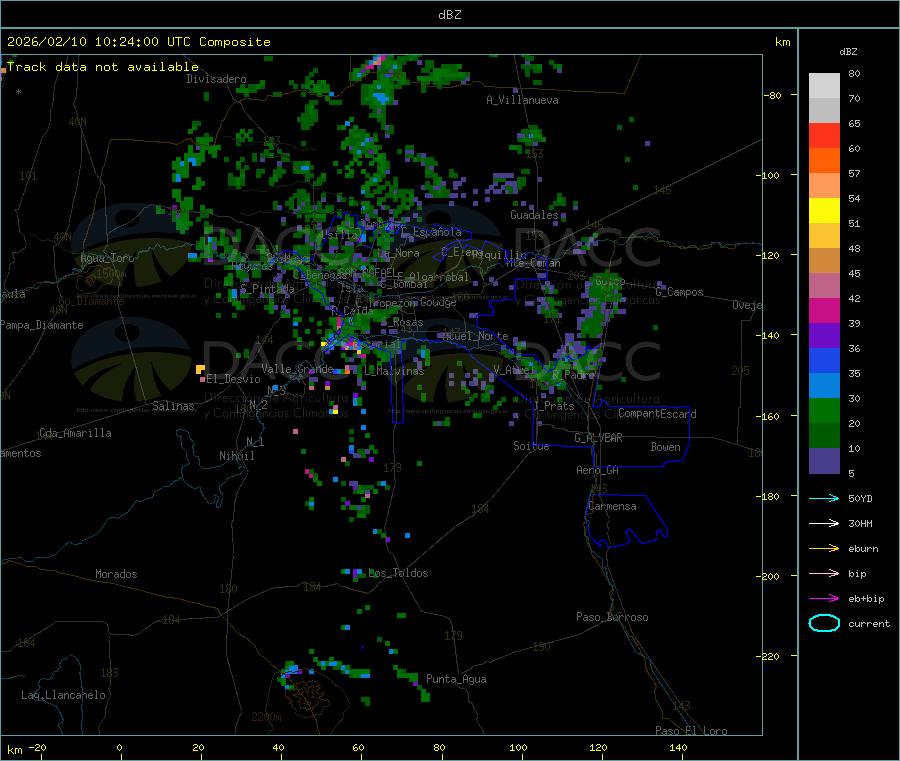
Task: Click the Cda_Amarilla map label
Action: tap(75, 433)
